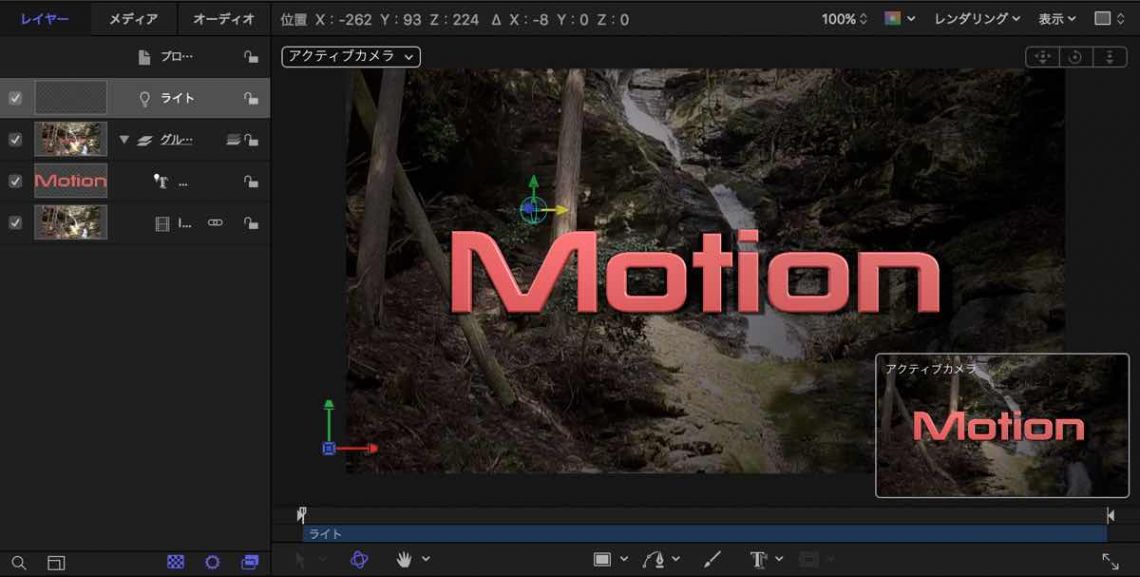Switch to the オーディオ tab

pos(223,19)
